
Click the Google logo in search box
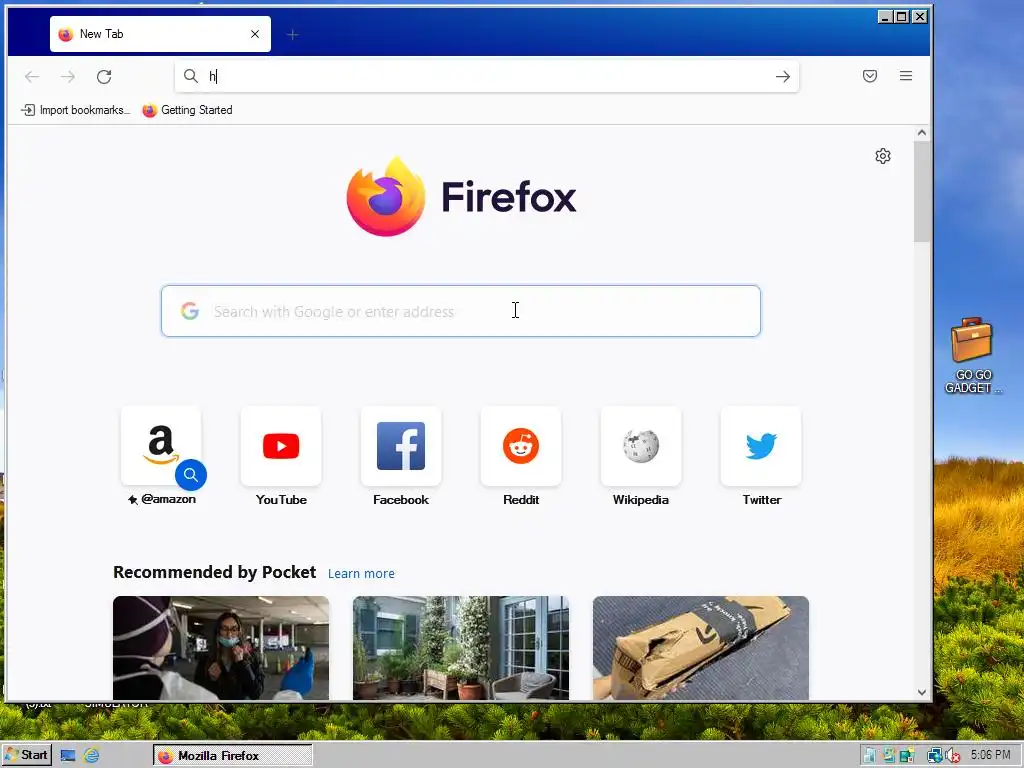[190, 311]
